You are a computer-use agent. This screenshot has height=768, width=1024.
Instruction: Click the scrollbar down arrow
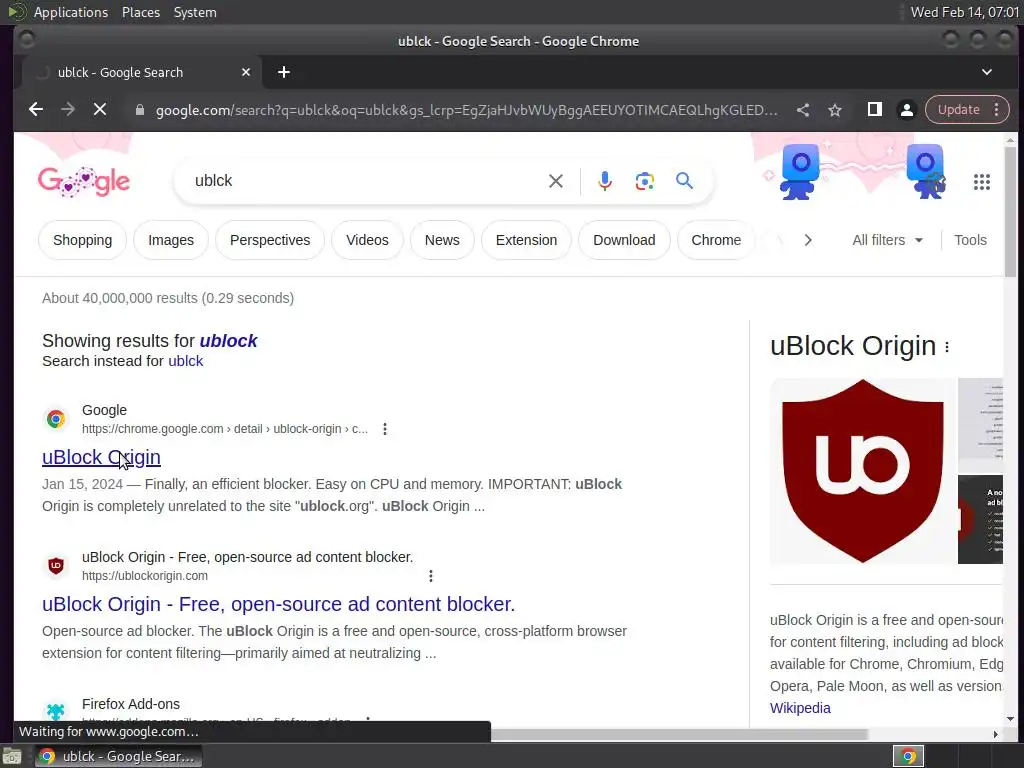(1010, 719)
